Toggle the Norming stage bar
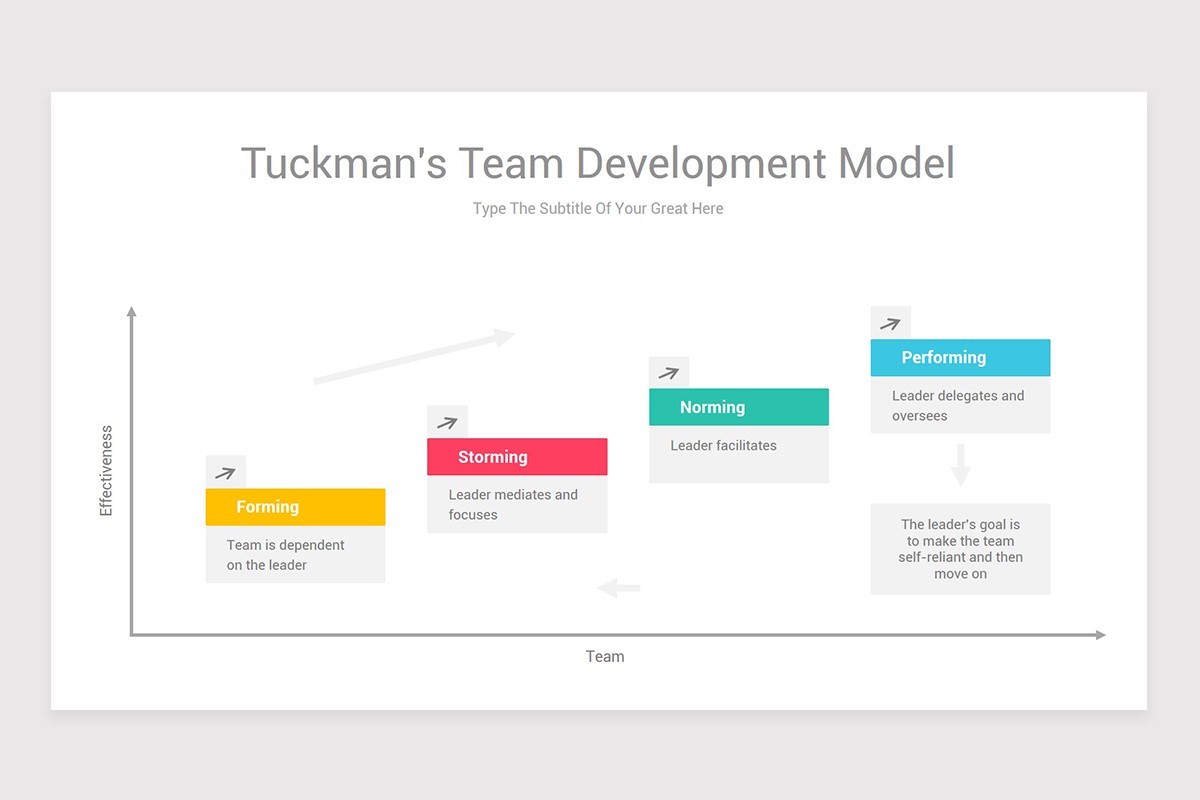1200x800 pixels. pyautogui.click(x=739, y=407)
